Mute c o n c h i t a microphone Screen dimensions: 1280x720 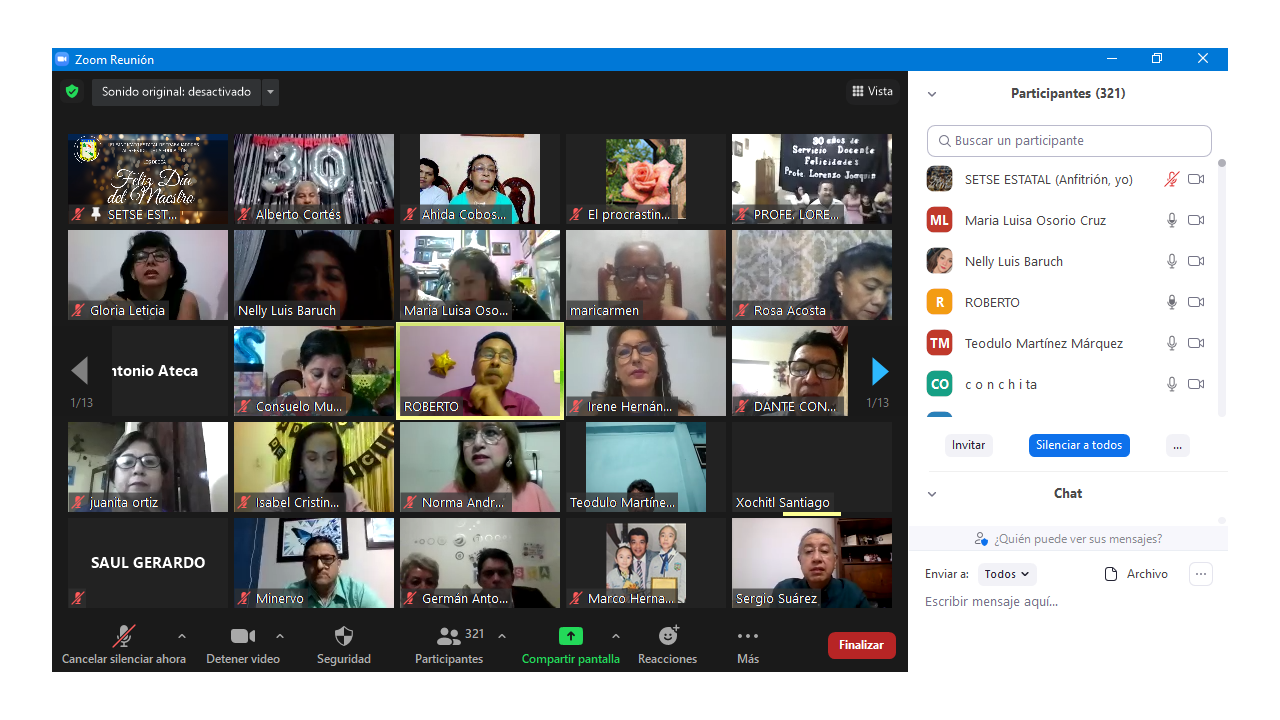pos(1172,385)
